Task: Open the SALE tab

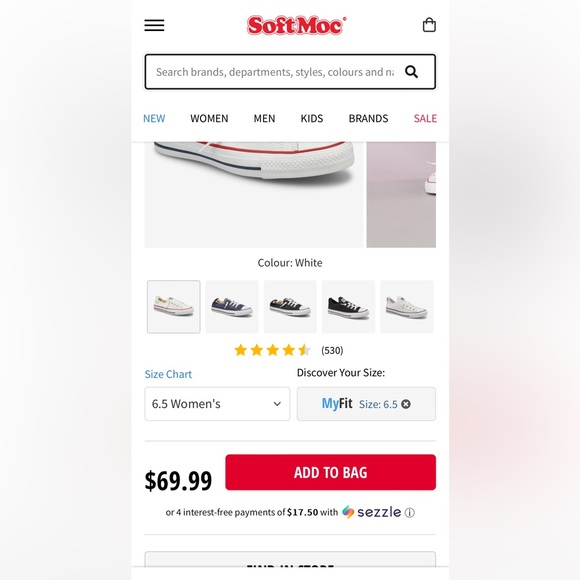Action: click(x=425, y=118)
